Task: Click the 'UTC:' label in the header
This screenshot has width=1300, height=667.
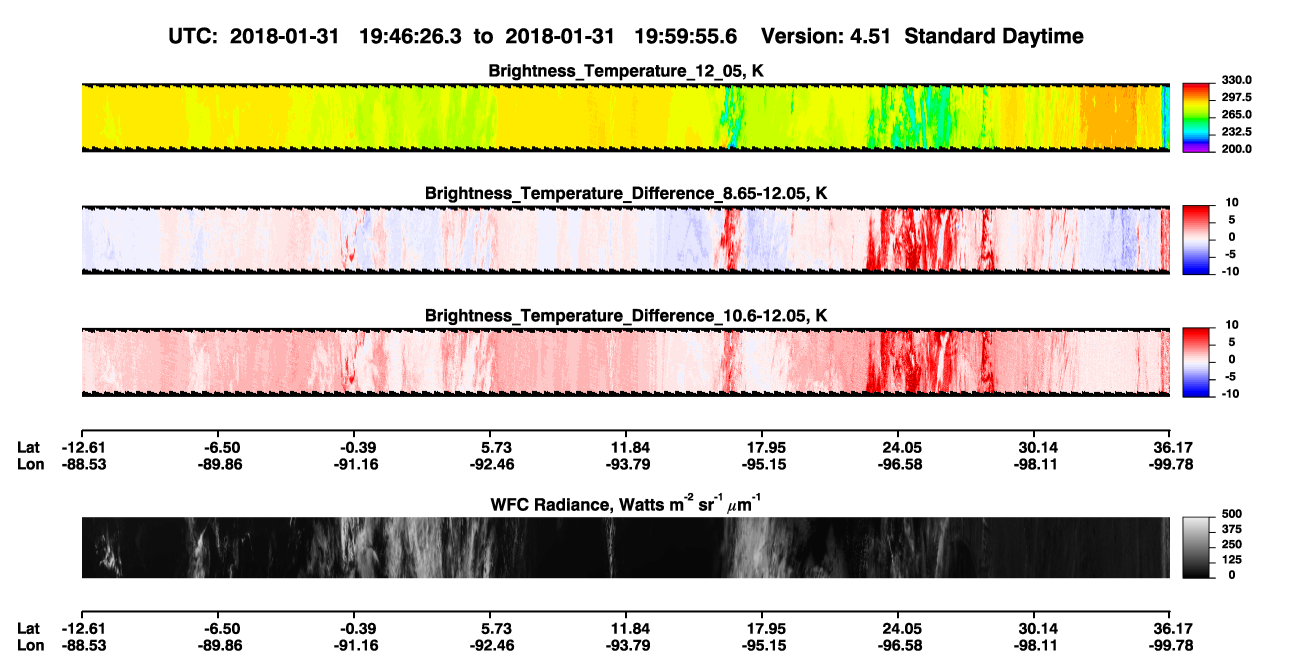Action: coord(195,36)
